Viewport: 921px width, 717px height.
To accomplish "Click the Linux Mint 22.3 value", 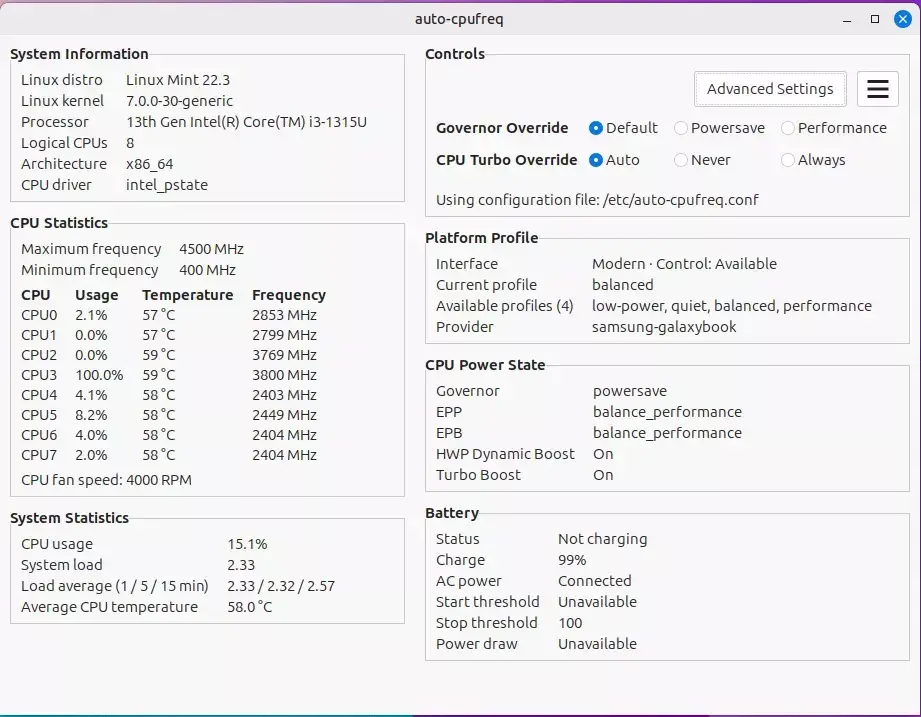I will pyautogui.click(x=178, y=80).
